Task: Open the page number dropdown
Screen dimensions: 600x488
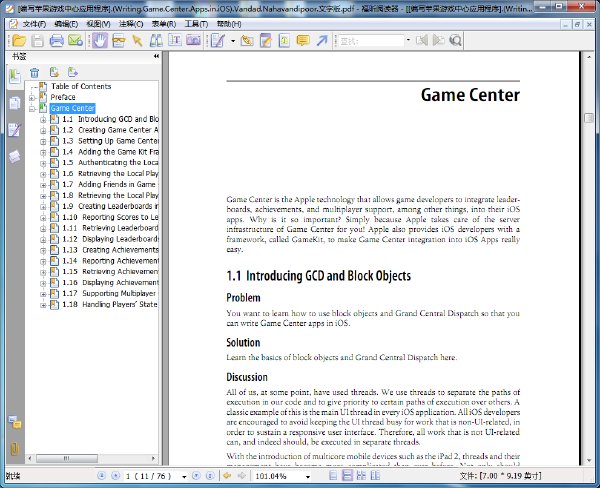Action: [x=184, y=477]
